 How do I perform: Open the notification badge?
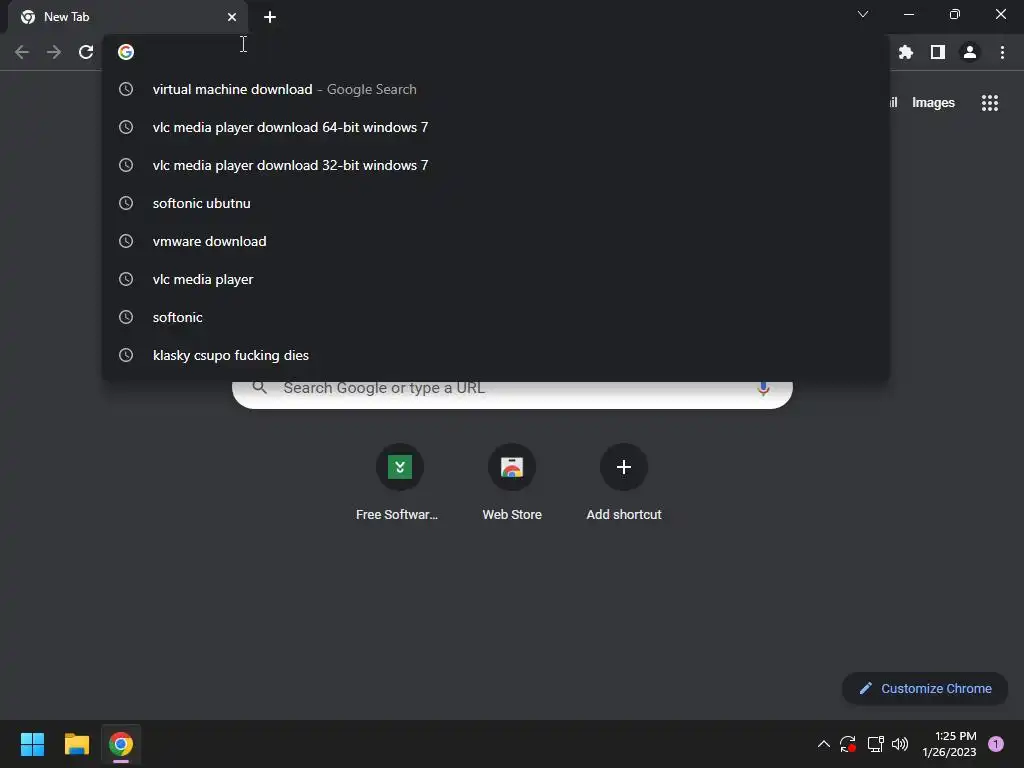pos(996,744)
